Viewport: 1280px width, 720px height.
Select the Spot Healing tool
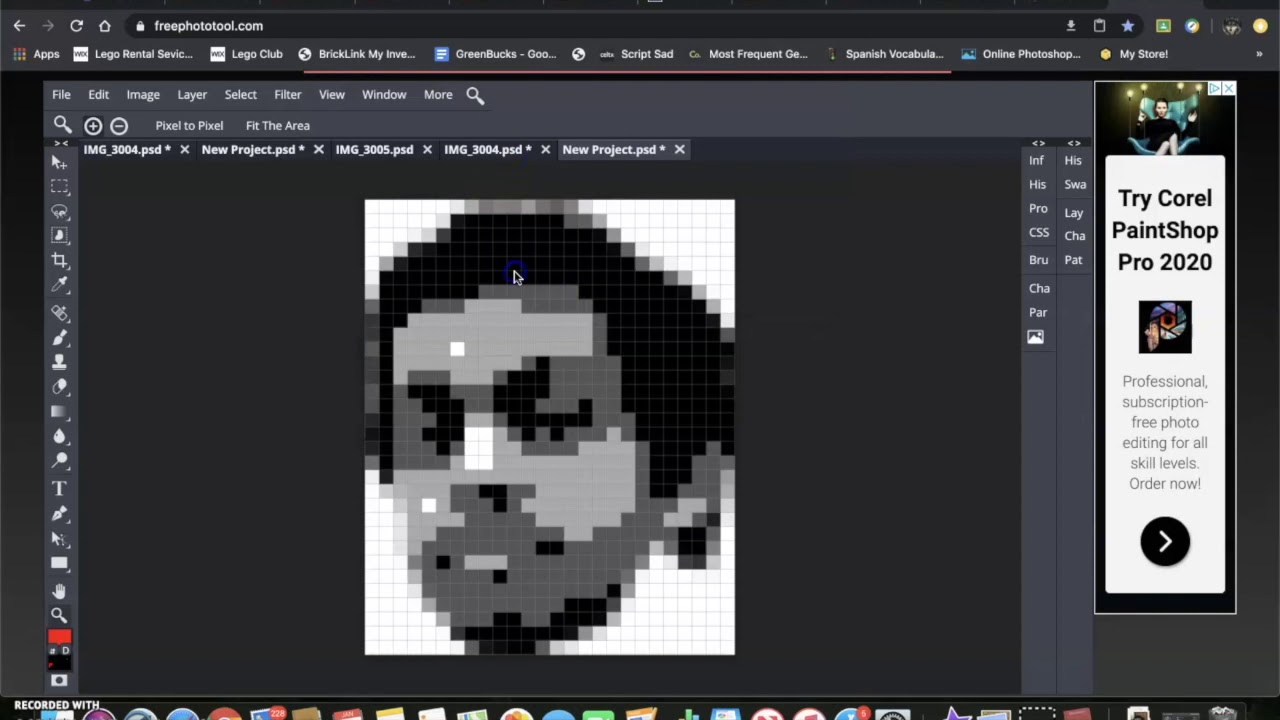pos(59,313)
